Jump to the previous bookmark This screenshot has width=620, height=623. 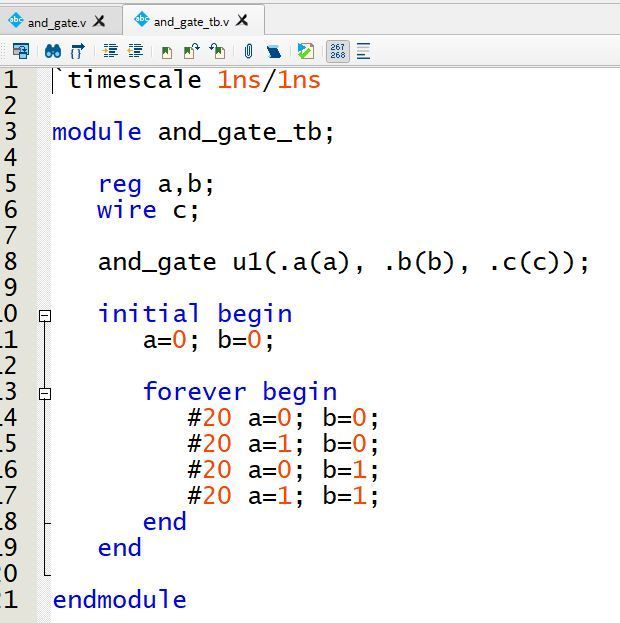point(217,51)
